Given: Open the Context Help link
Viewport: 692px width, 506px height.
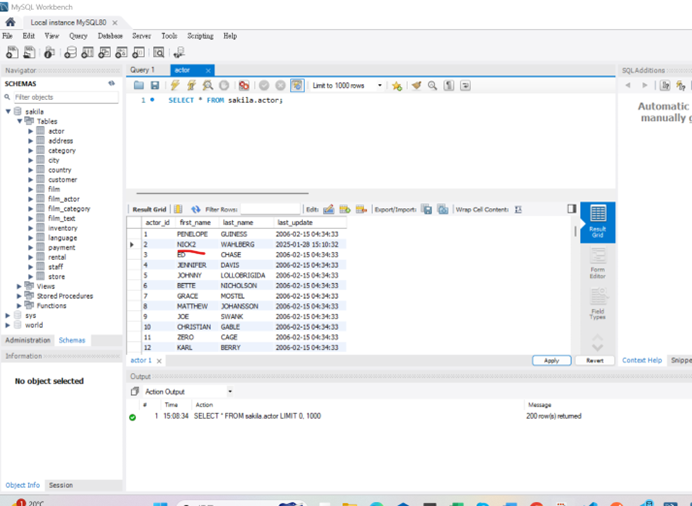Looking at the screenshot, I should tap(642, 360).
